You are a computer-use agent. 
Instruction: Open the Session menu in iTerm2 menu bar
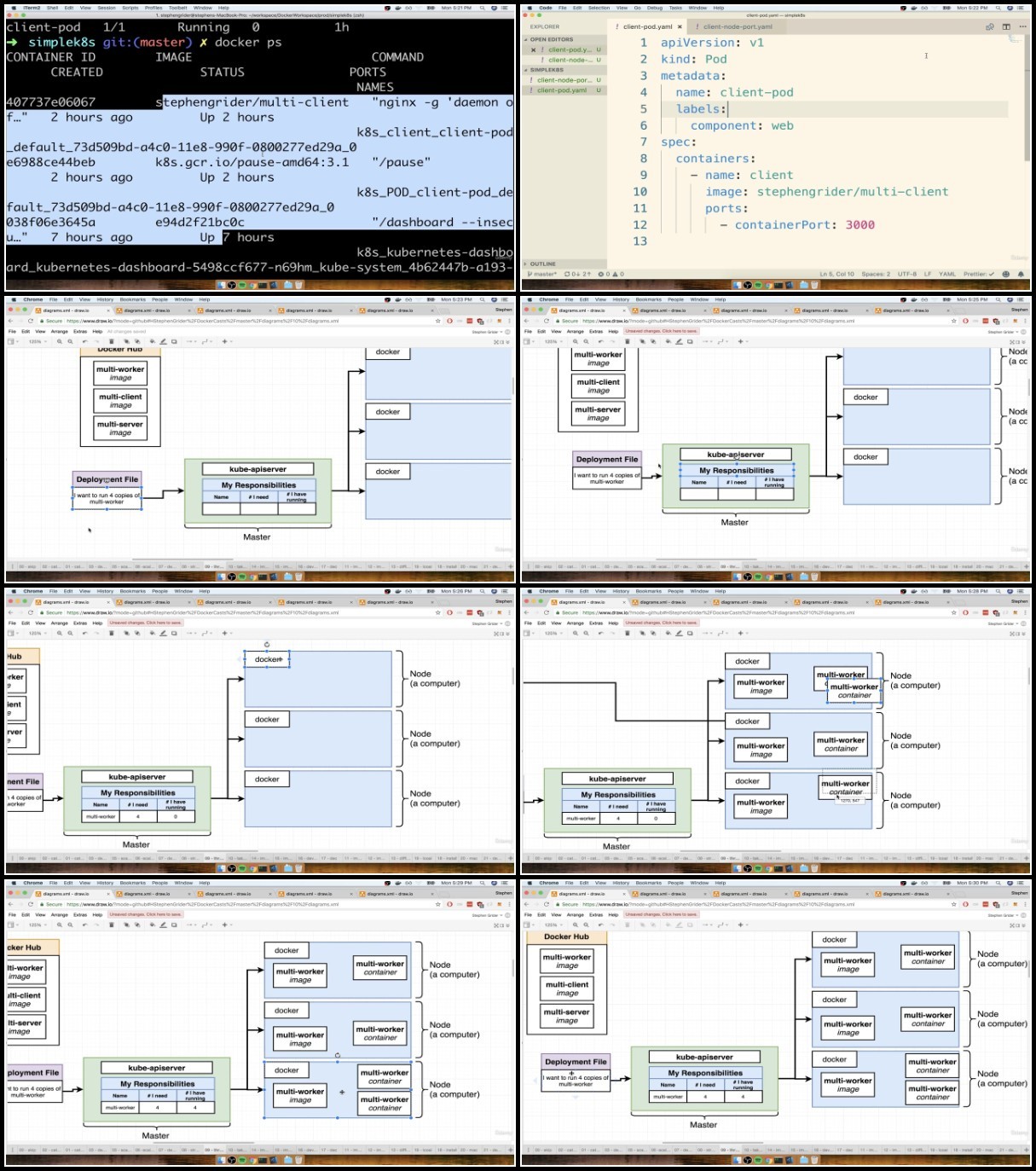tap(107, 8)
